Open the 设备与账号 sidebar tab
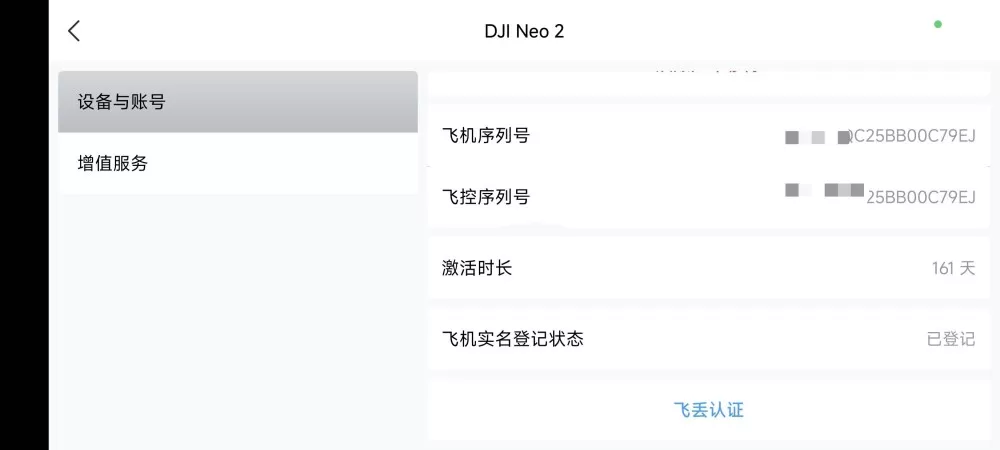This screenshot has height=450, width=1000. (238, 102)
